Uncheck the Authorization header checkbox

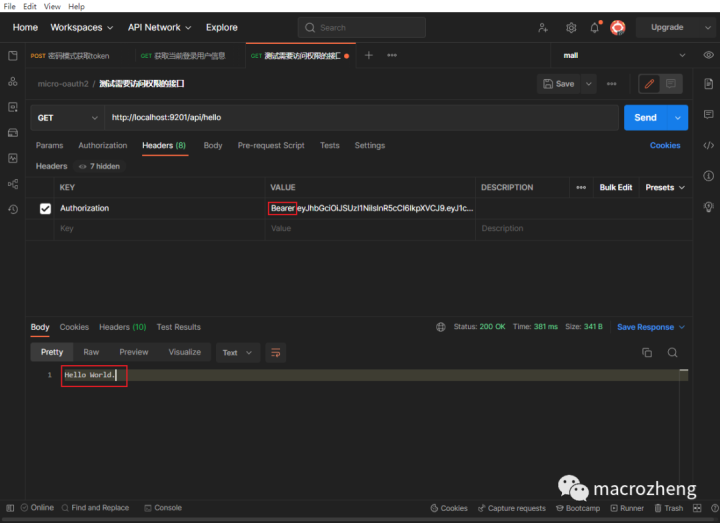tap(45, 208)
